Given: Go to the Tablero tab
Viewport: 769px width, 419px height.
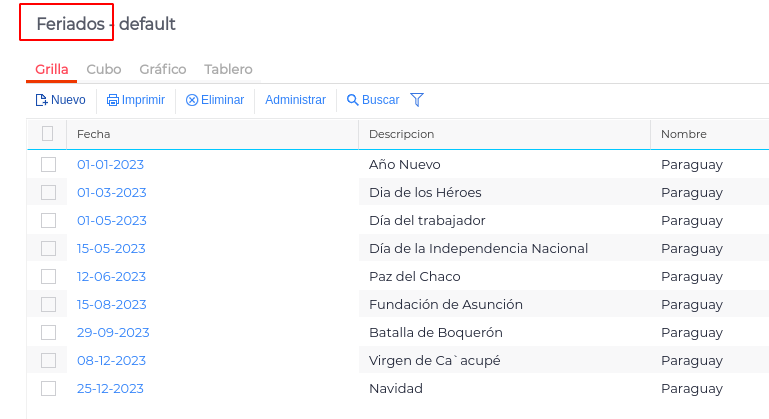Looking at the screenshot, I should click(x=228, y=69).
